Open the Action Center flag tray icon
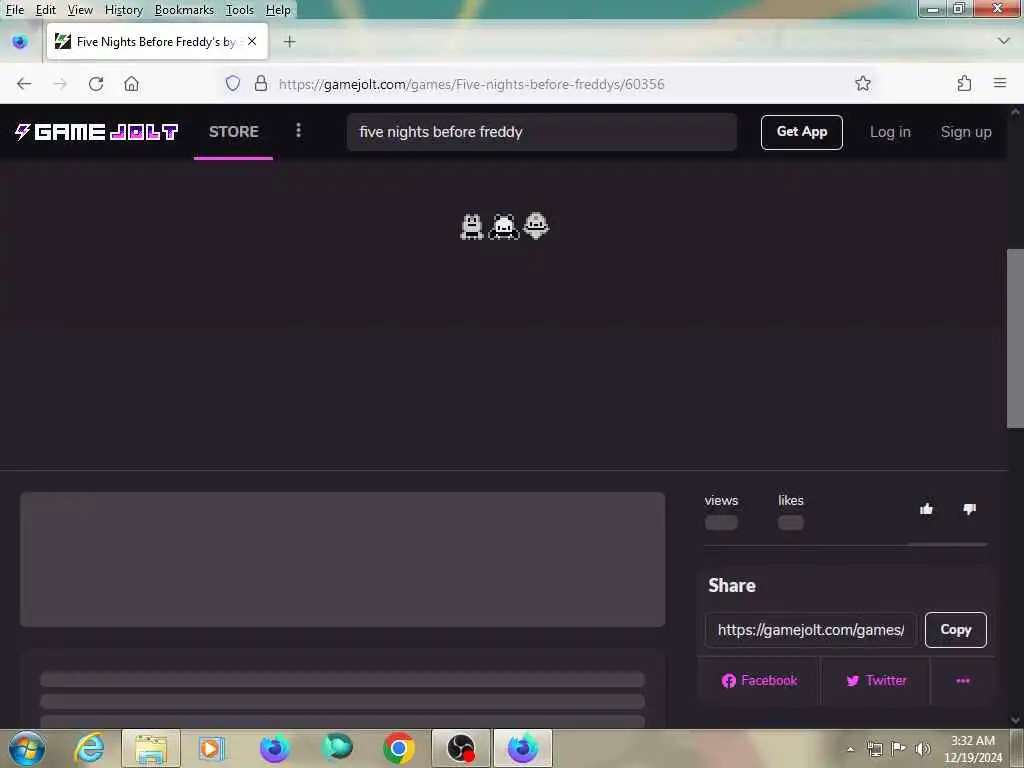 point(899,748)
